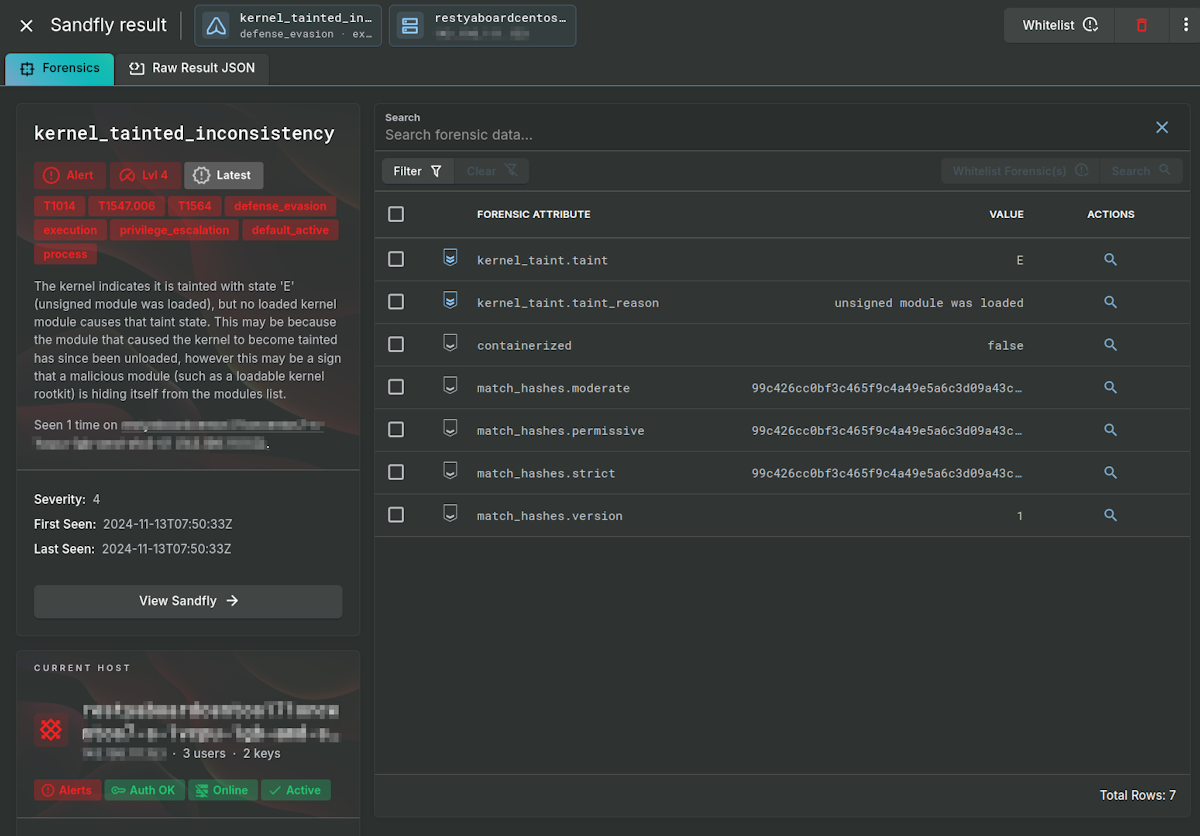The height and width of the screenshot is (836, 1200).
Task: Open the Filter dropdown
Action: pos(417,170)
